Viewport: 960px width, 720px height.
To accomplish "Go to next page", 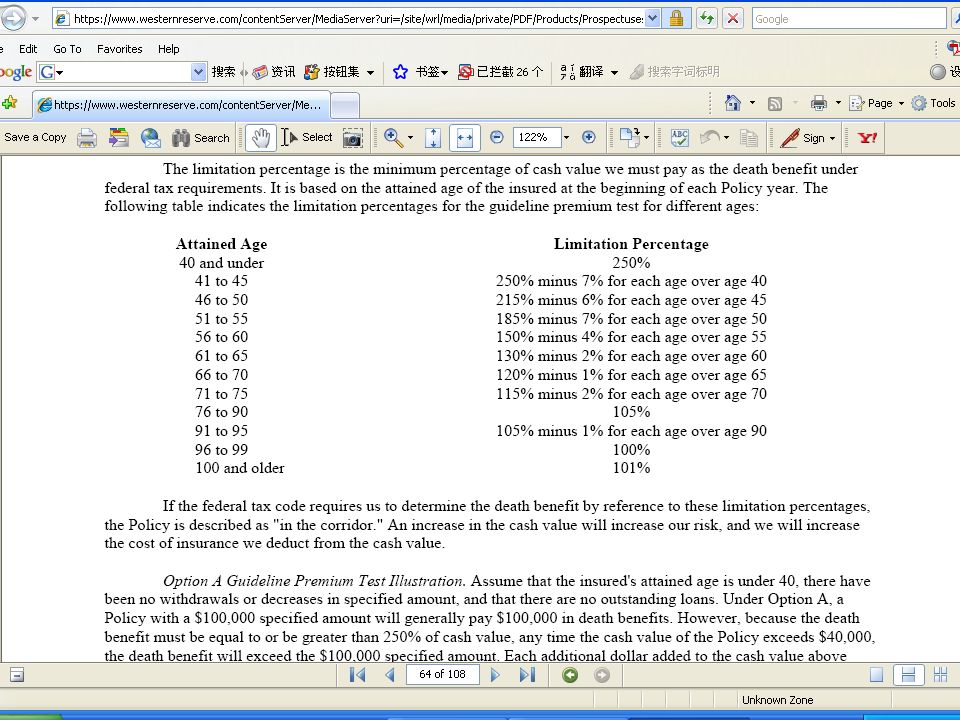I will (x=495, y=675).
